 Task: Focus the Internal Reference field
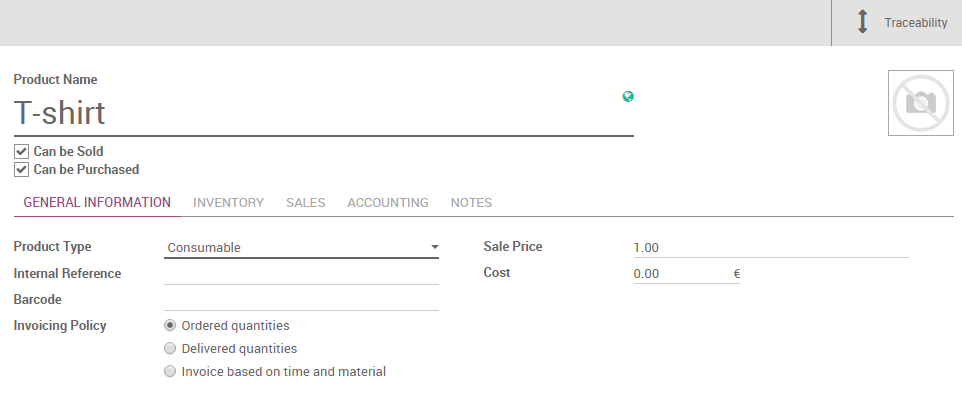point(301,274)
